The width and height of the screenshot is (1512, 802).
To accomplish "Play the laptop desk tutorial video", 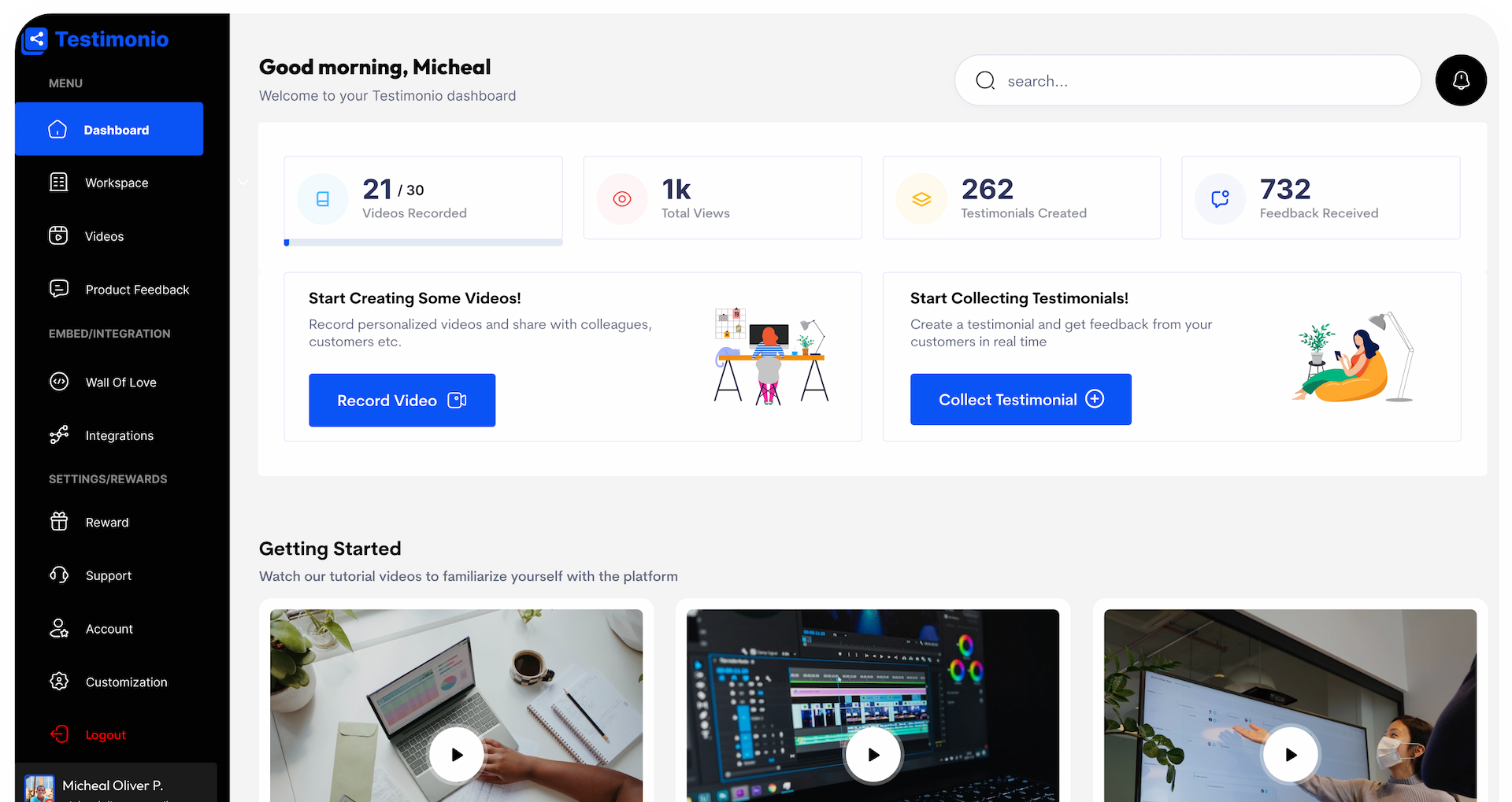I will [x=457, y=754].
